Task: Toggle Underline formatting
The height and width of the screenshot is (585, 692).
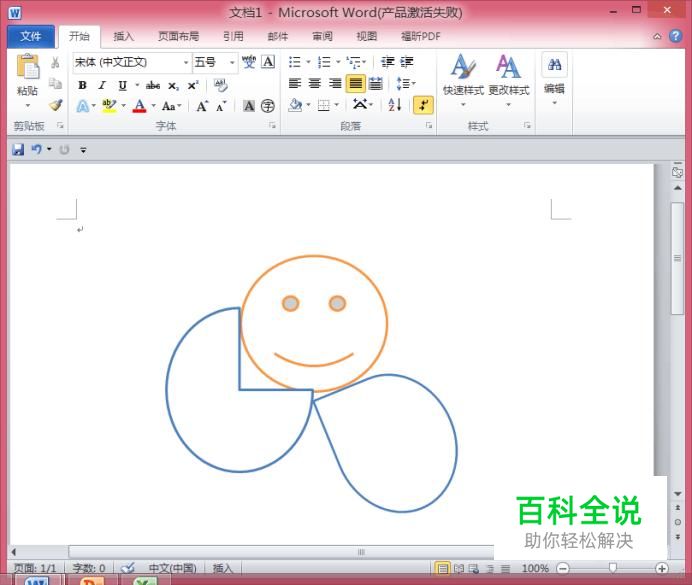Action: click(123, 85)
